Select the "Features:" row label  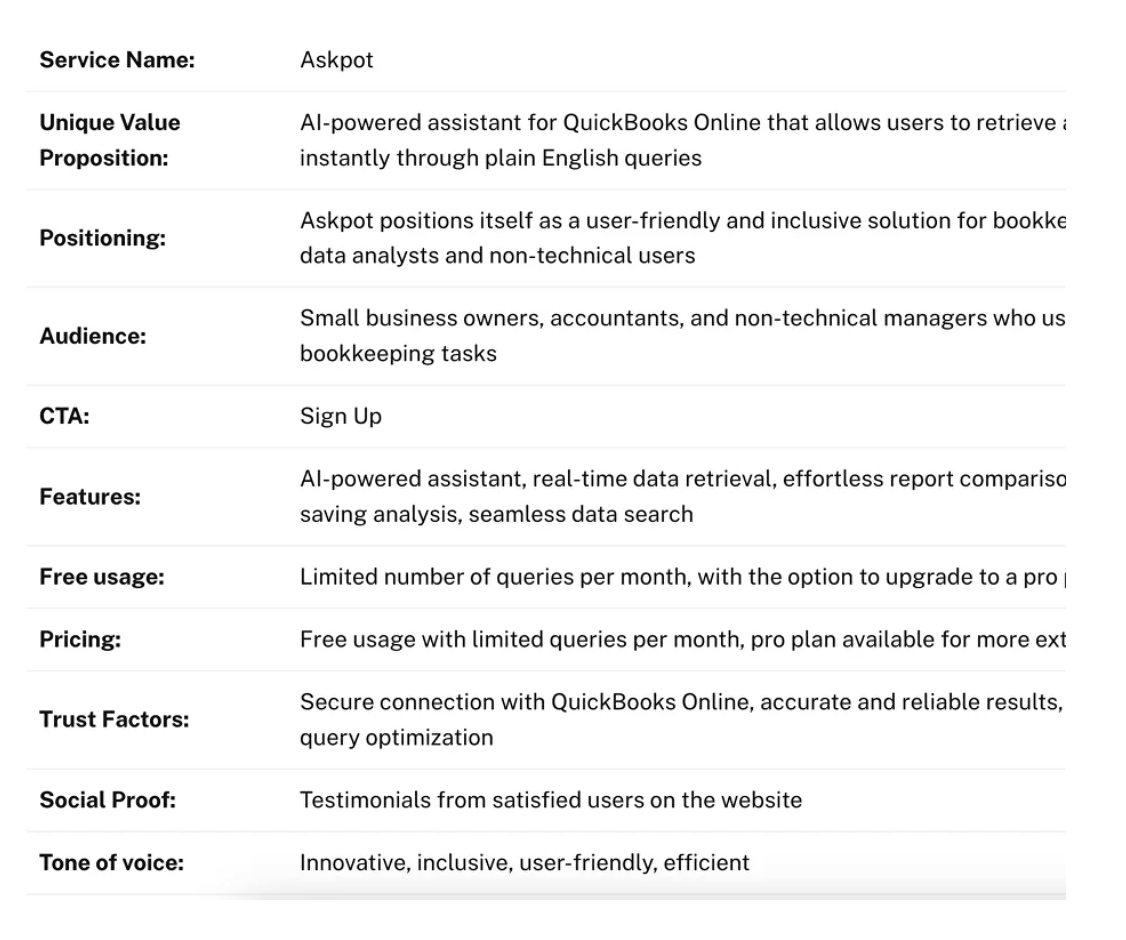click(89, 496)
